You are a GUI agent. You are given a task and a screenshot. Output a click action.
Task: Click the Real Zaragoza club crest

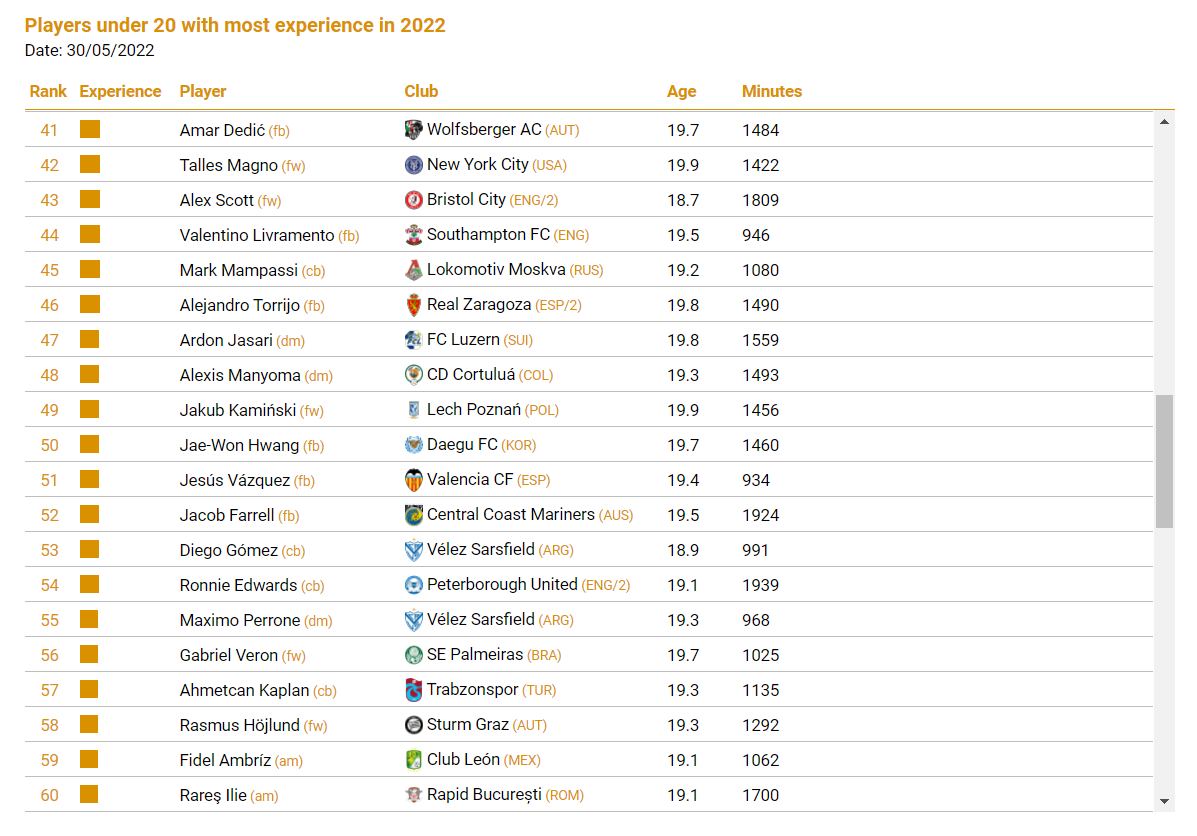pyautogui.click(x=413, y=305)
